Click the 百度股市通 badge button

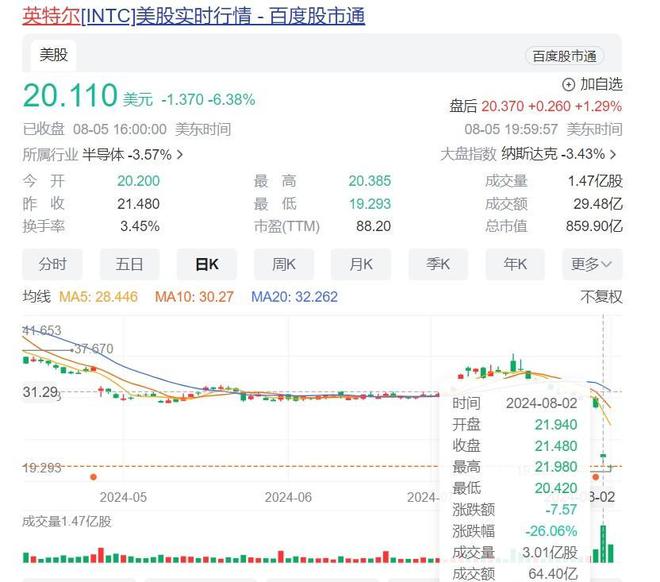[564, 56]
